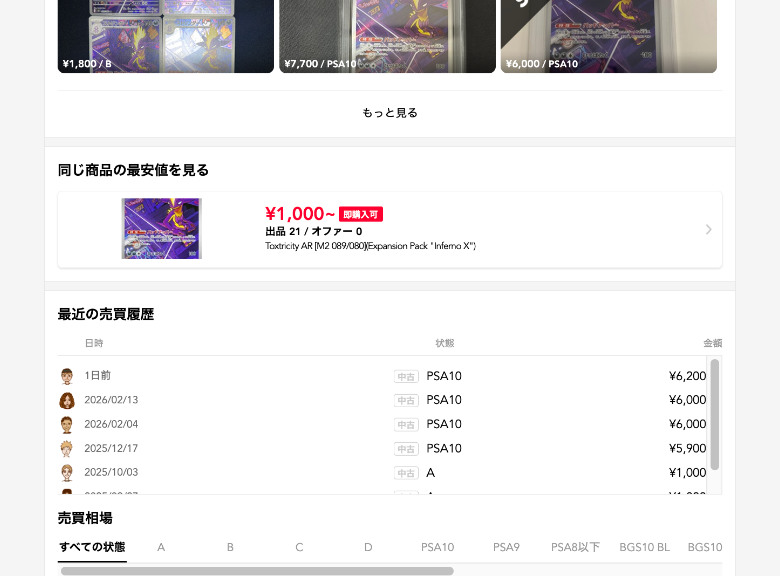Click もっと見る to show more listings

coord(390,113)
